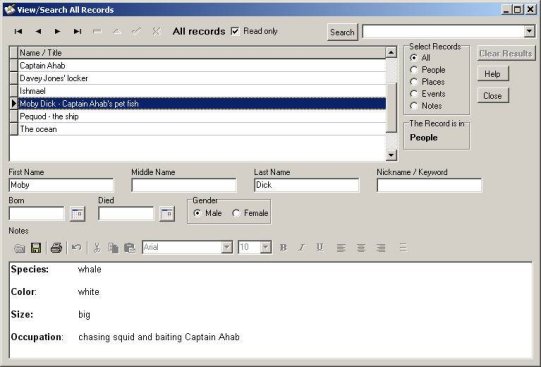541x367 pixels.
Task: Open the Arial font name dropdown
Action: (x=227, y=247)
